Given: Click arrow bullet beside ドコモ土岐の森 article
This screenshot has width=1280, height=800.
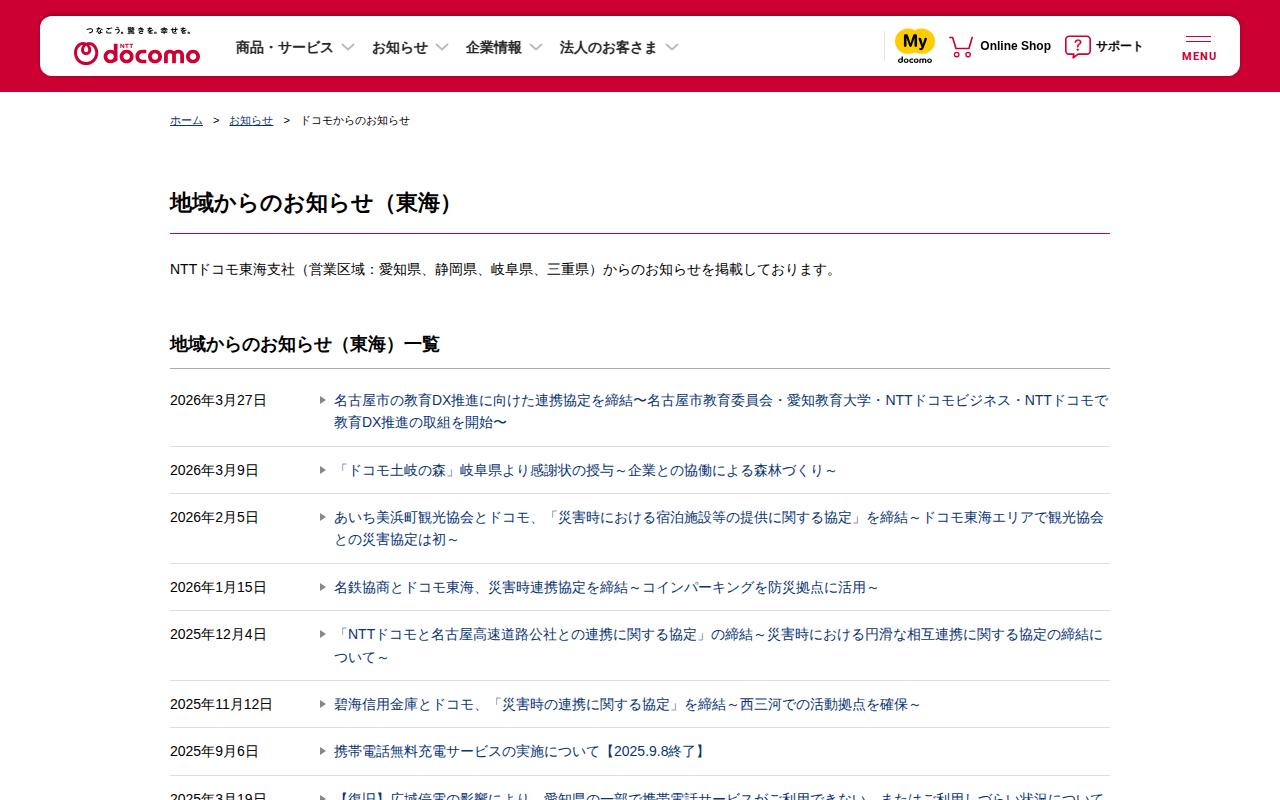Looking at the screenshot, I should click(323, 470).
